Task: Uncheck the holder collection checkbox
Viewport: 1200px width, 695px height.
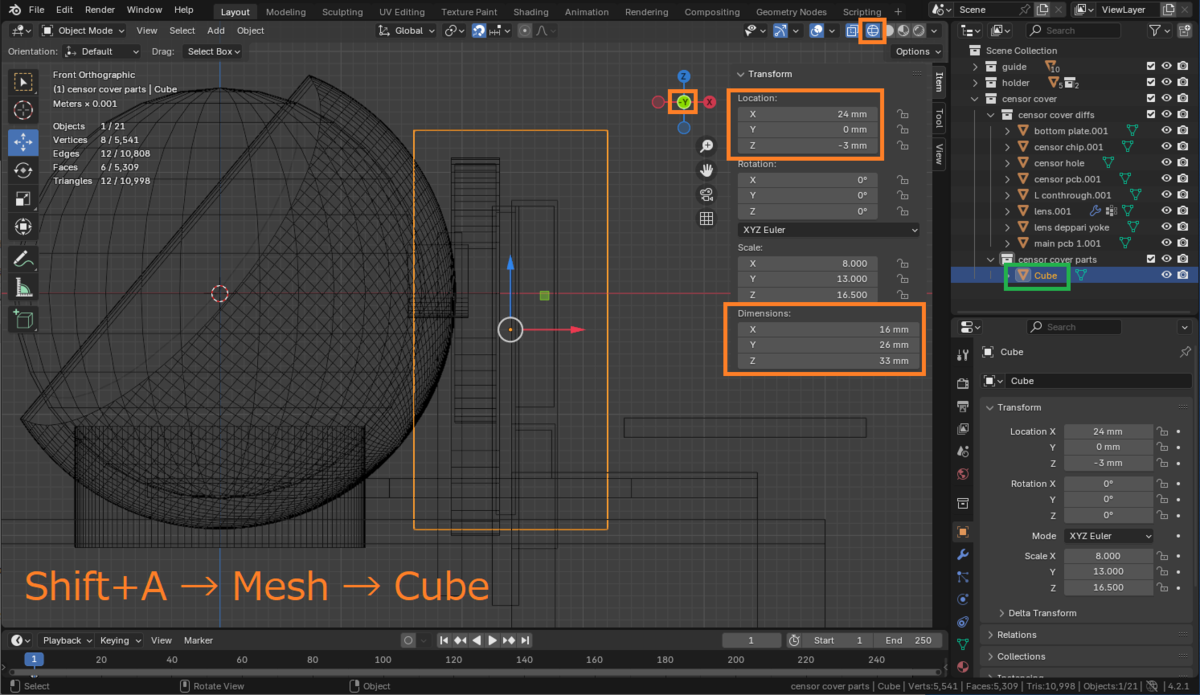Action: 1151,83
